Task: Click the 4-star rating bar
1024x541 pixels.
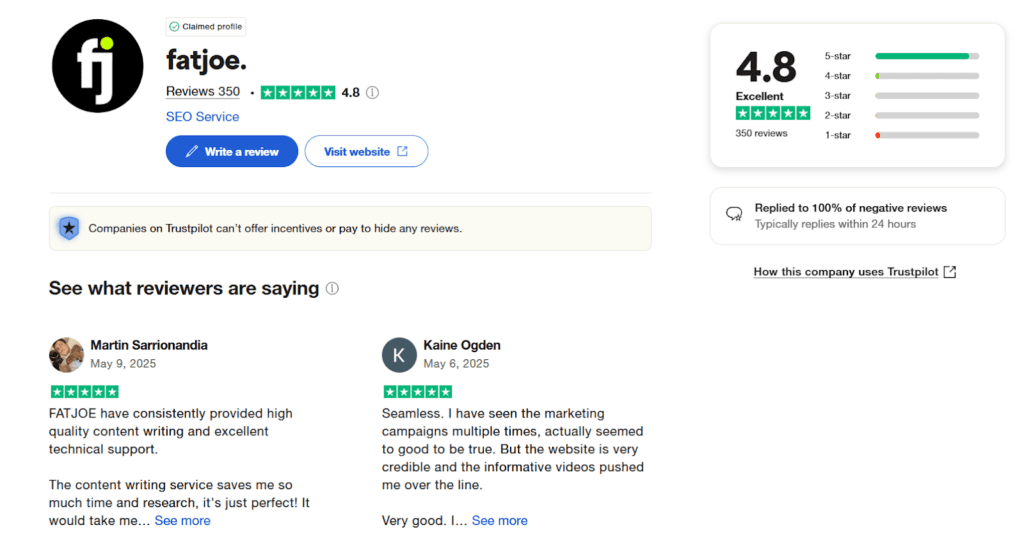Action: pos(927,76)
